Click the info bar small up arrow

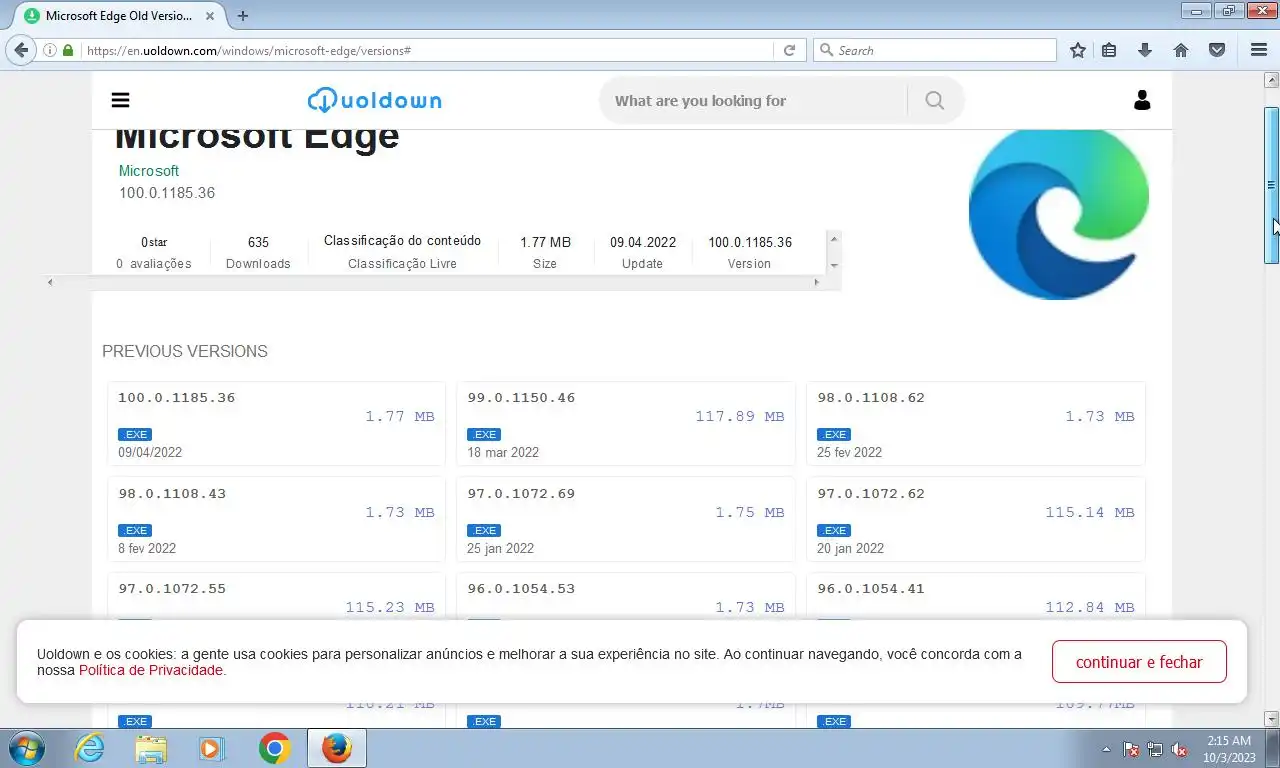coord(834,239)
